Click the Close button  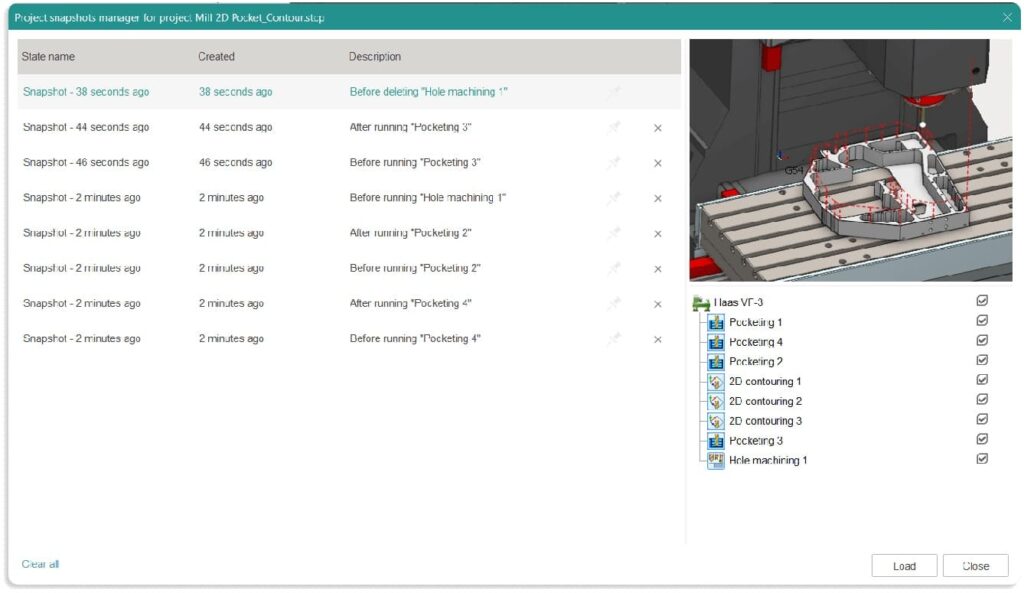(975, 565)
